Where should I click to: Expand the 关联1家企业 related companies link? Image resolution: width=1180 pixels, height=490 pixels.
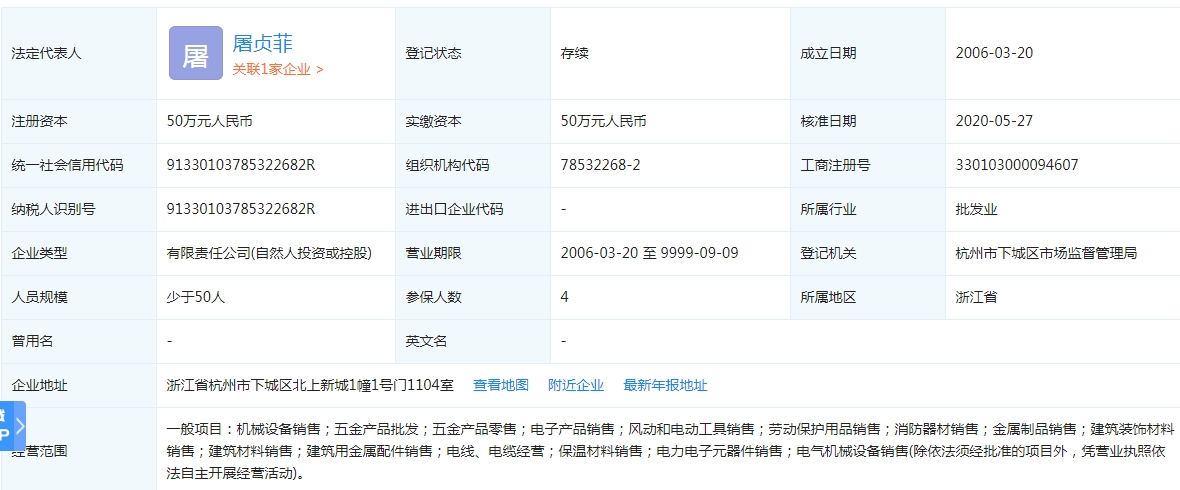tap(278, 69)
